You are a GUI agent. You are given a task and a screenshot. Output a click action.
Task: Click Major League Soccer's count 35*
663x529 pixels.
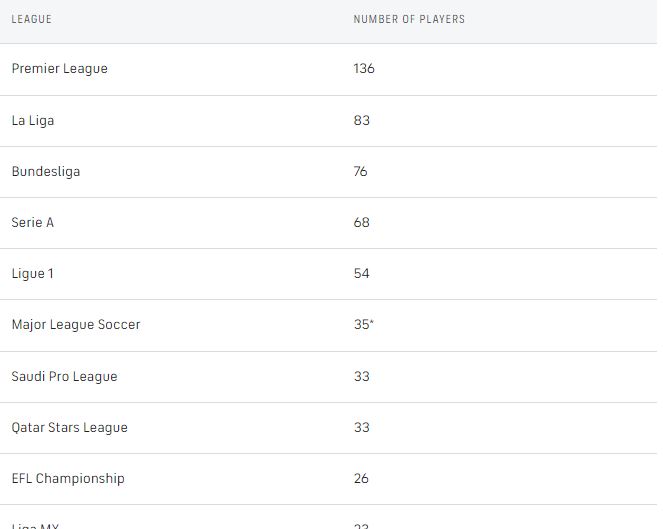click(364, 324)
